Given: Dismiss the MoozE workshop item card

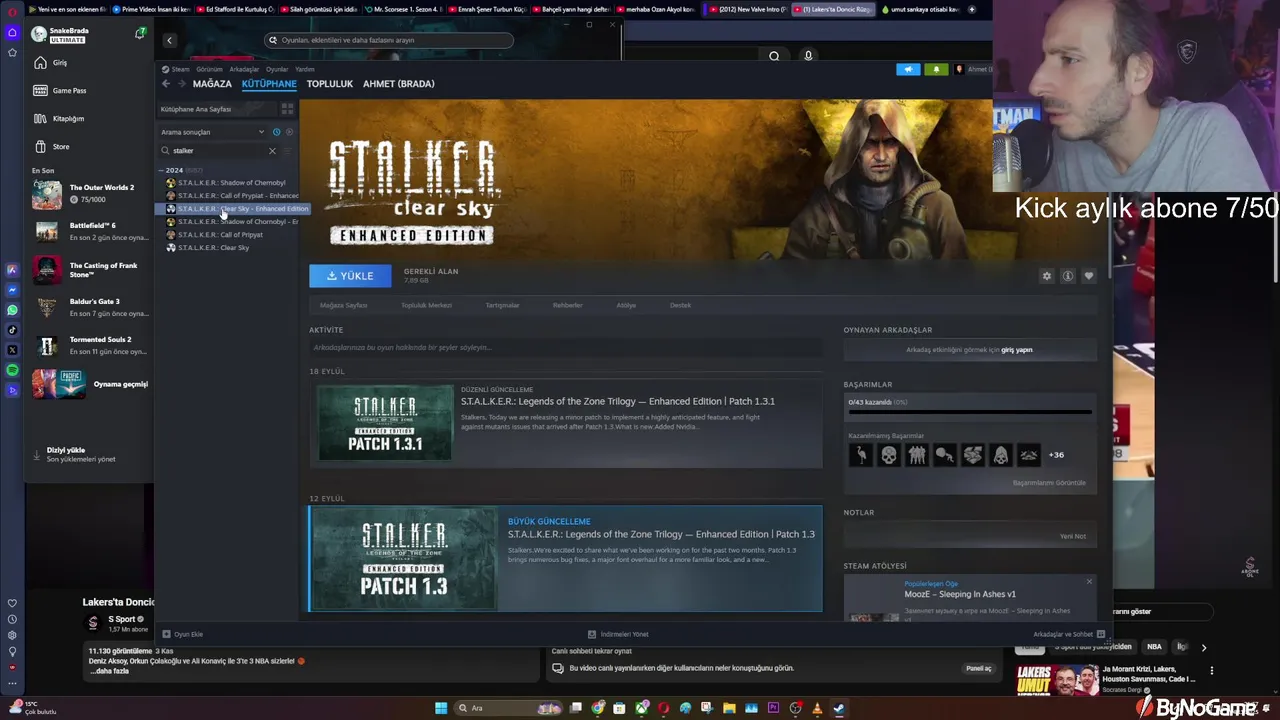Looking at the screenshot, I should [1089, 581].
